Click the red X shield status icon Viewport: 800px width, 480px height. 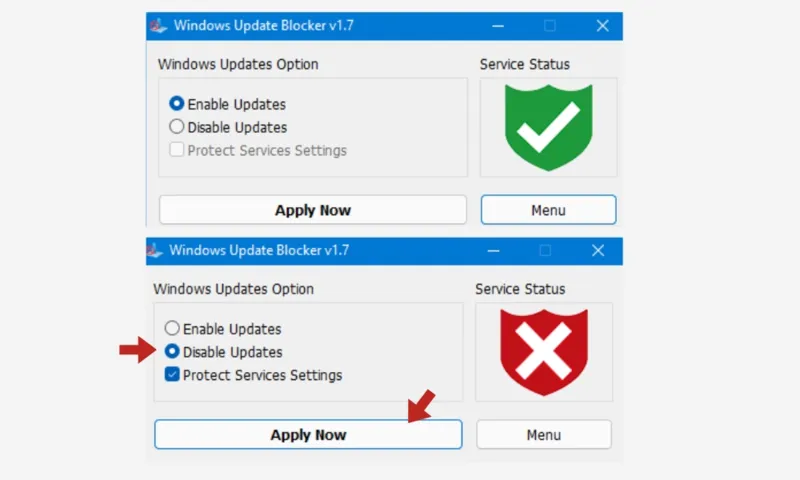click(x=543, y=352)
